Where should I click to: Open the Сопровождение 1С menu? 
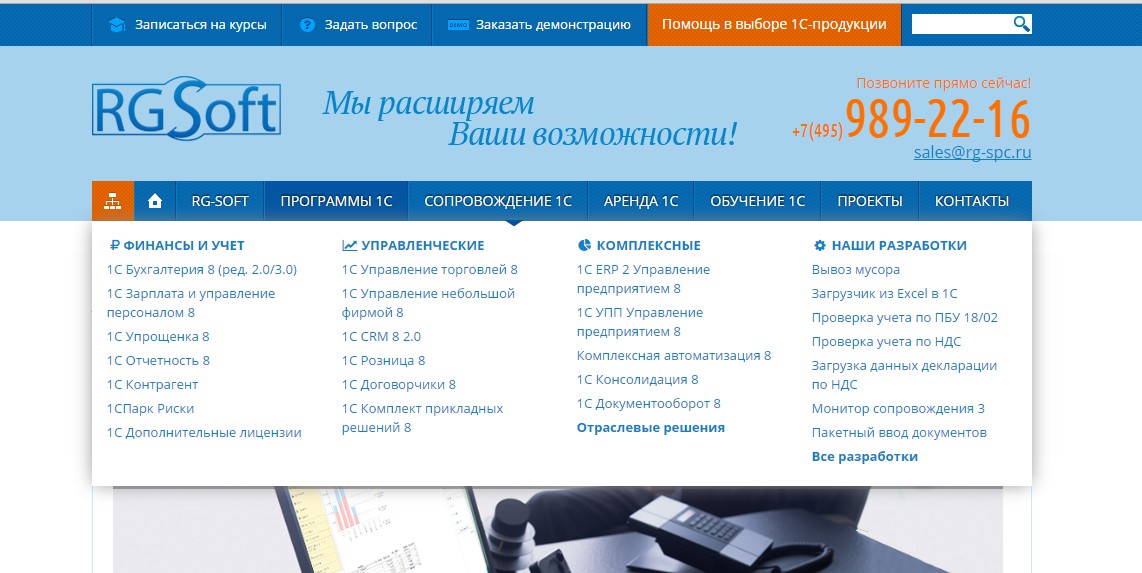tap(498, 201)
